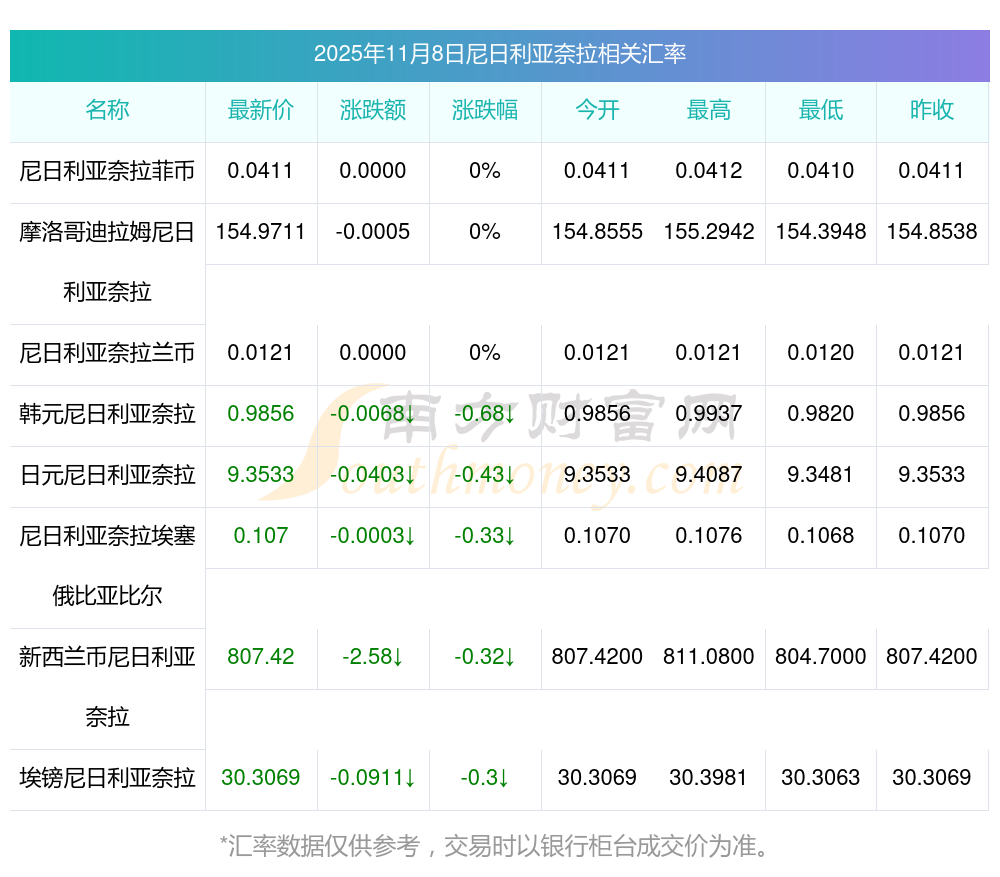Select the 昨收 column header

point(932,111)
